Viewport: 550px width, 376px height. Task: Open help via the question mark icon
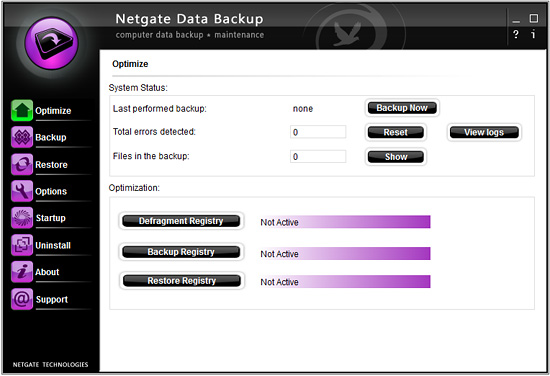point(516,34)
